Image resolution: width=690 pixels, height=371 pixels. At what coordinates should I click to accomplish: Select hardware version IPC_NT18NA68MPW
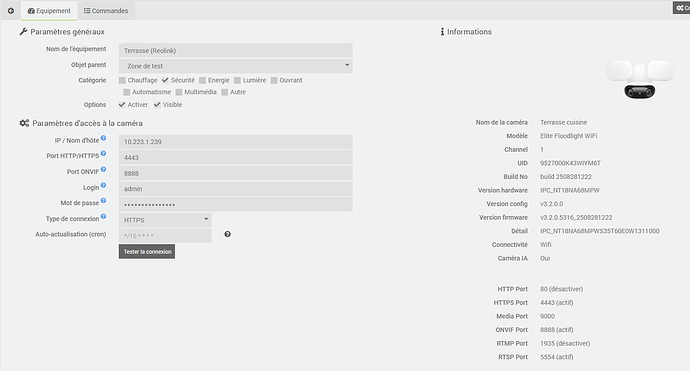(x=570, y=190)
